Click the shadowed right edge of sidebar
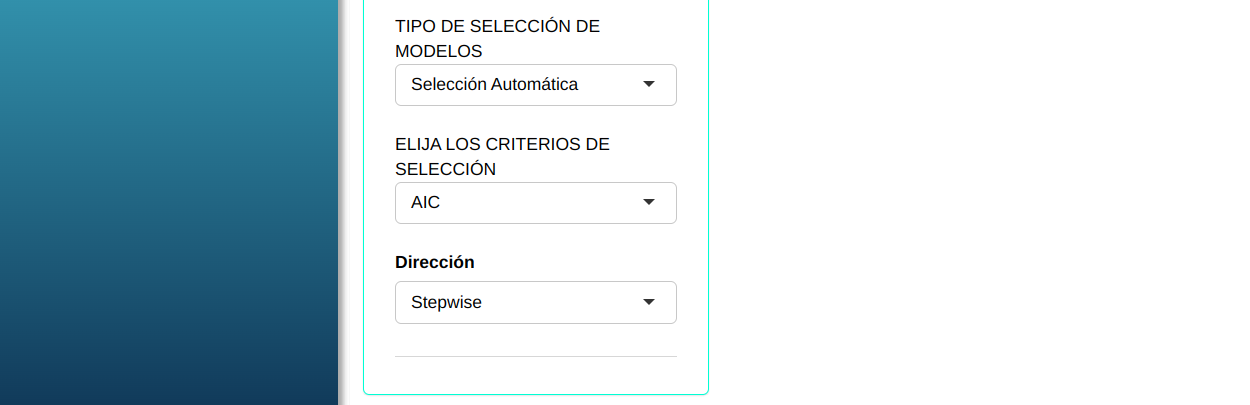Viewport: 1250px width, 405px height. [x=340, y=200]
